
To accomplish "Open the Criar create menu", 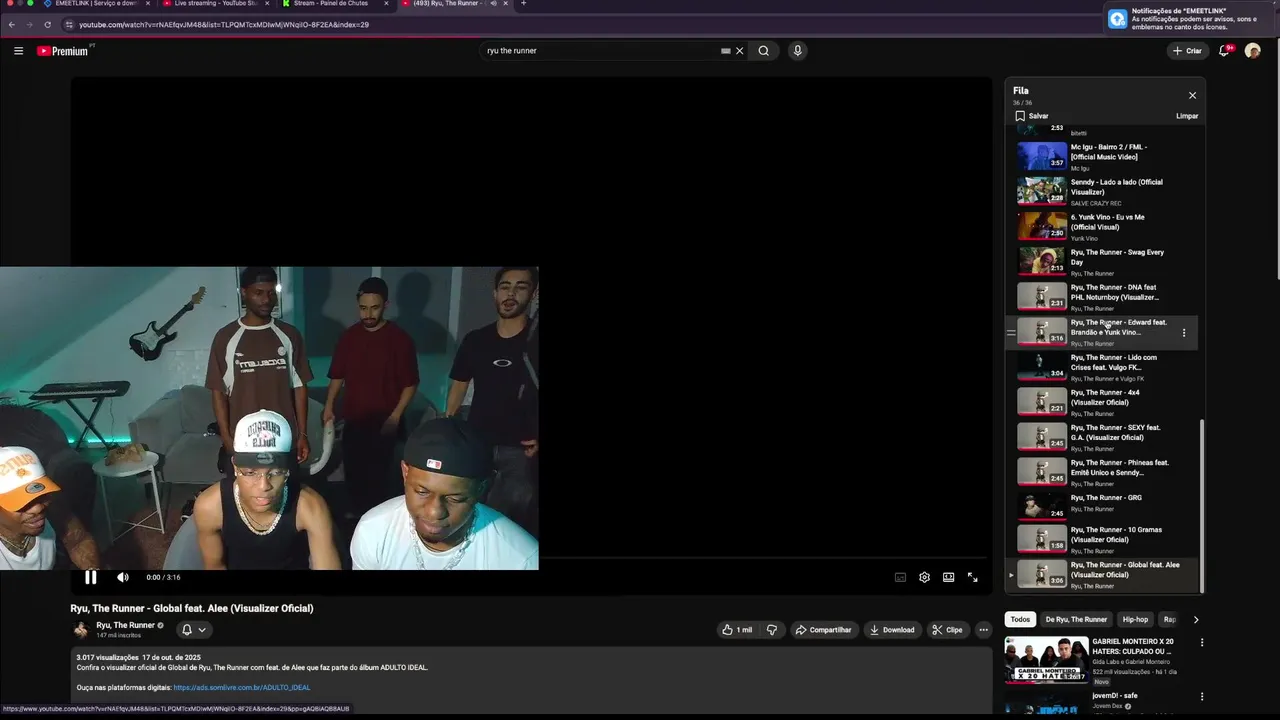I will click(x=1187, y=51).
